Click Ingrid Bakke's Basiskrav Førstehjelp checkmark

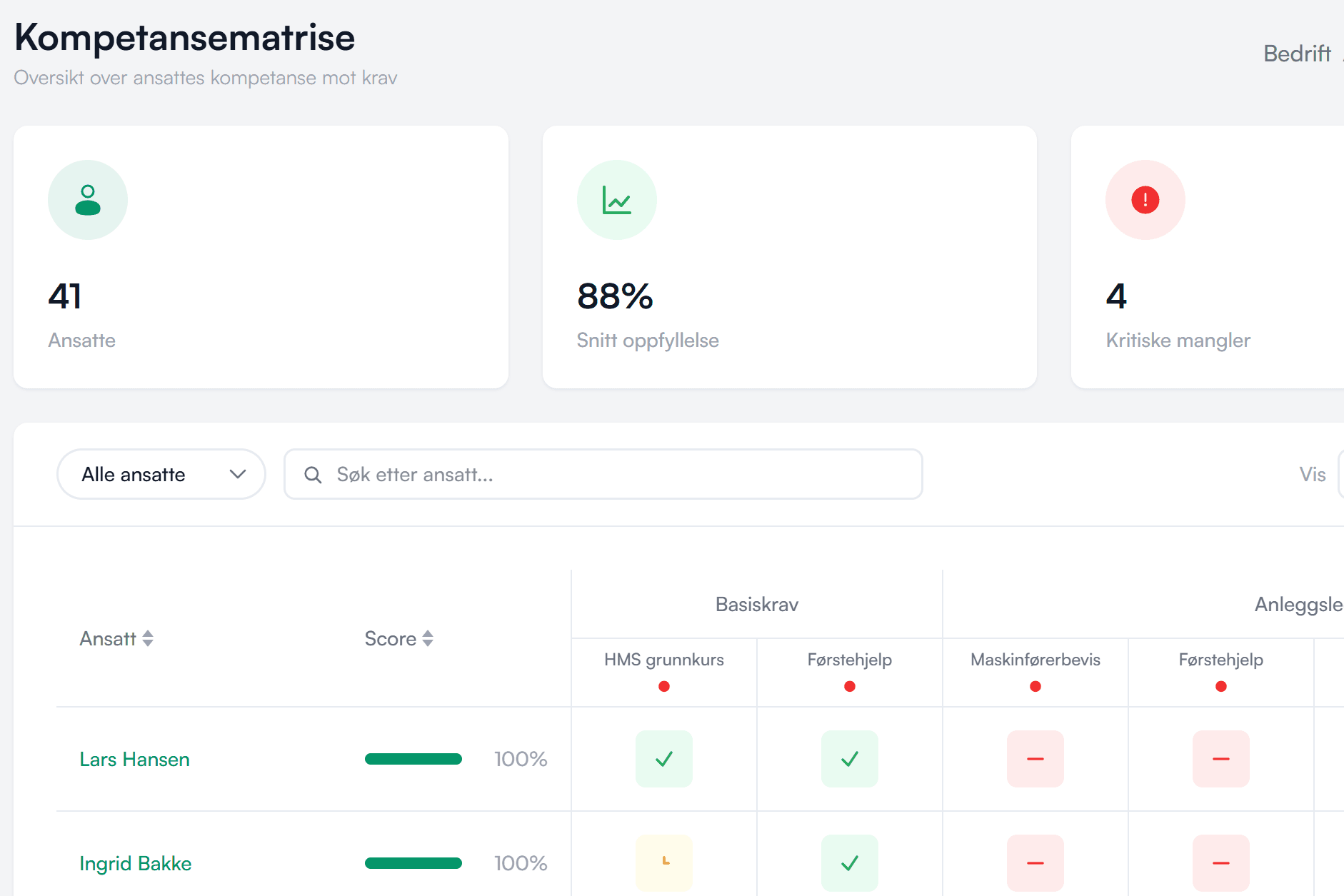click(850, 863)
